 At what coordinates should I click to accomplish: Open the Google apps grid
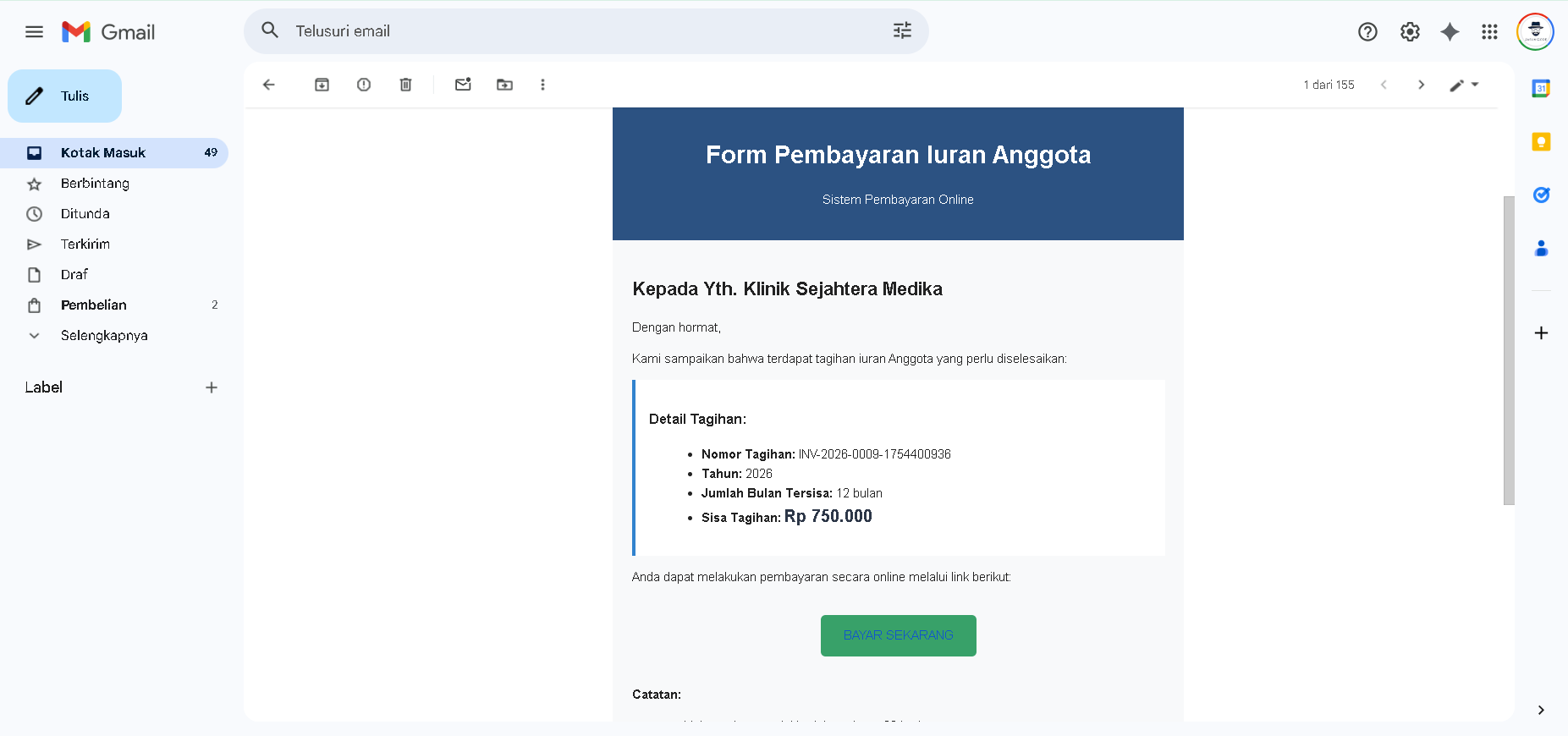click(1489, 32)
